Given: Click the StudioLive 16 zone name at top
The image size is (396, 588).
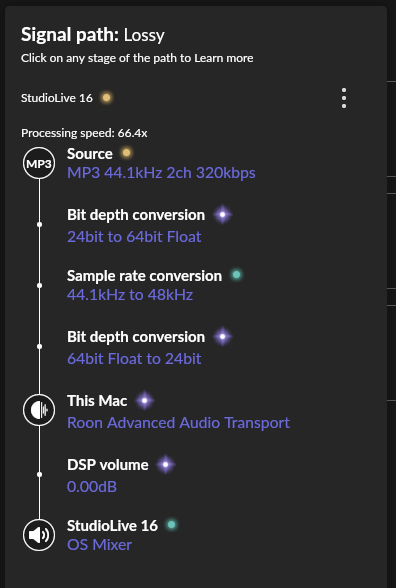Looking at the screenshot, I should tap(57, 98).
